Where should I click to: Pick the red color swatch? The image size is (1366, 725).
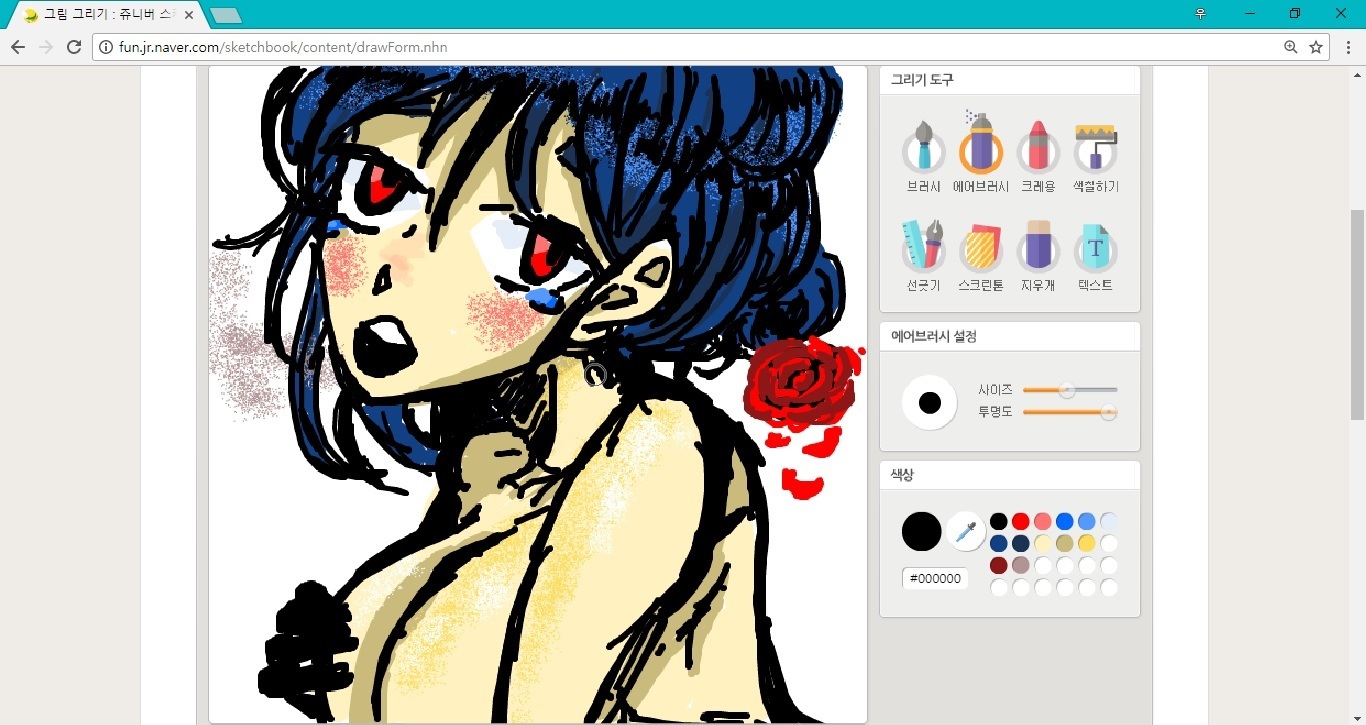click(1020, 521)
